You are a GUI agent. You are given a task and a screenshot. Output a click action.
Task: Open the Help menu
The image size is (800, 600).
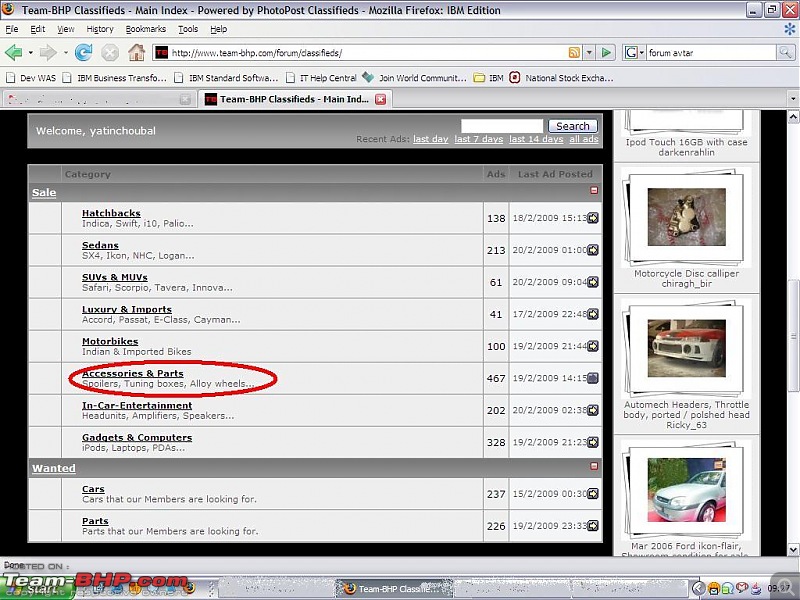coord(219,29)
